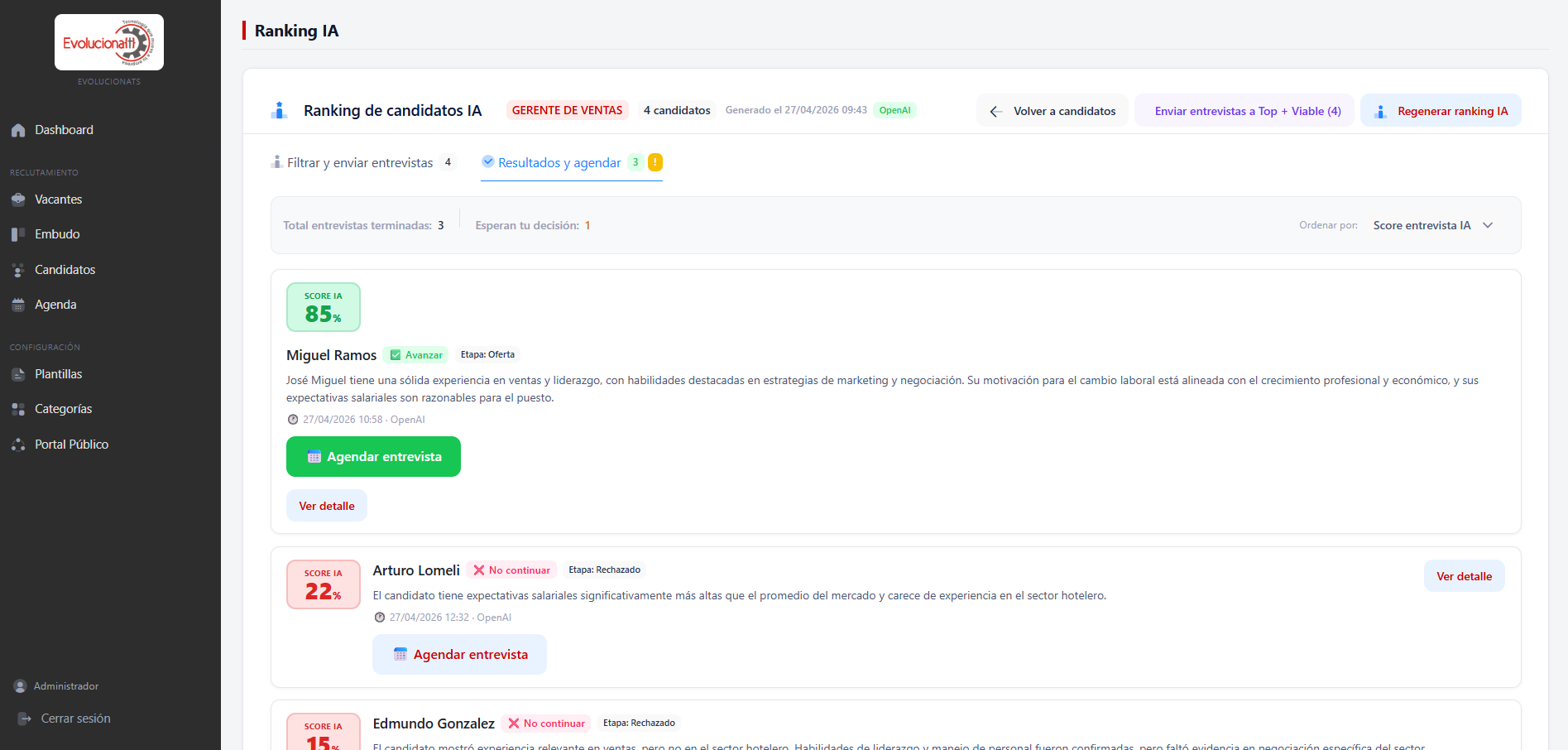Click the 85% Score IA badge
Viewport: 1568px width, 750px height.
tap(324, 307)
